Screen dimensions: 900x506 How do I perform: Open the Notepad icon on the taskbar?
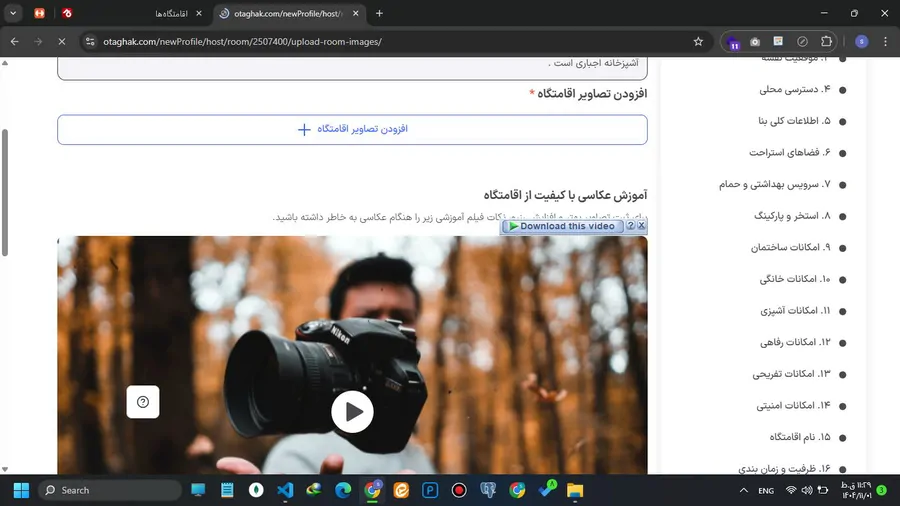tap(227, 490)
